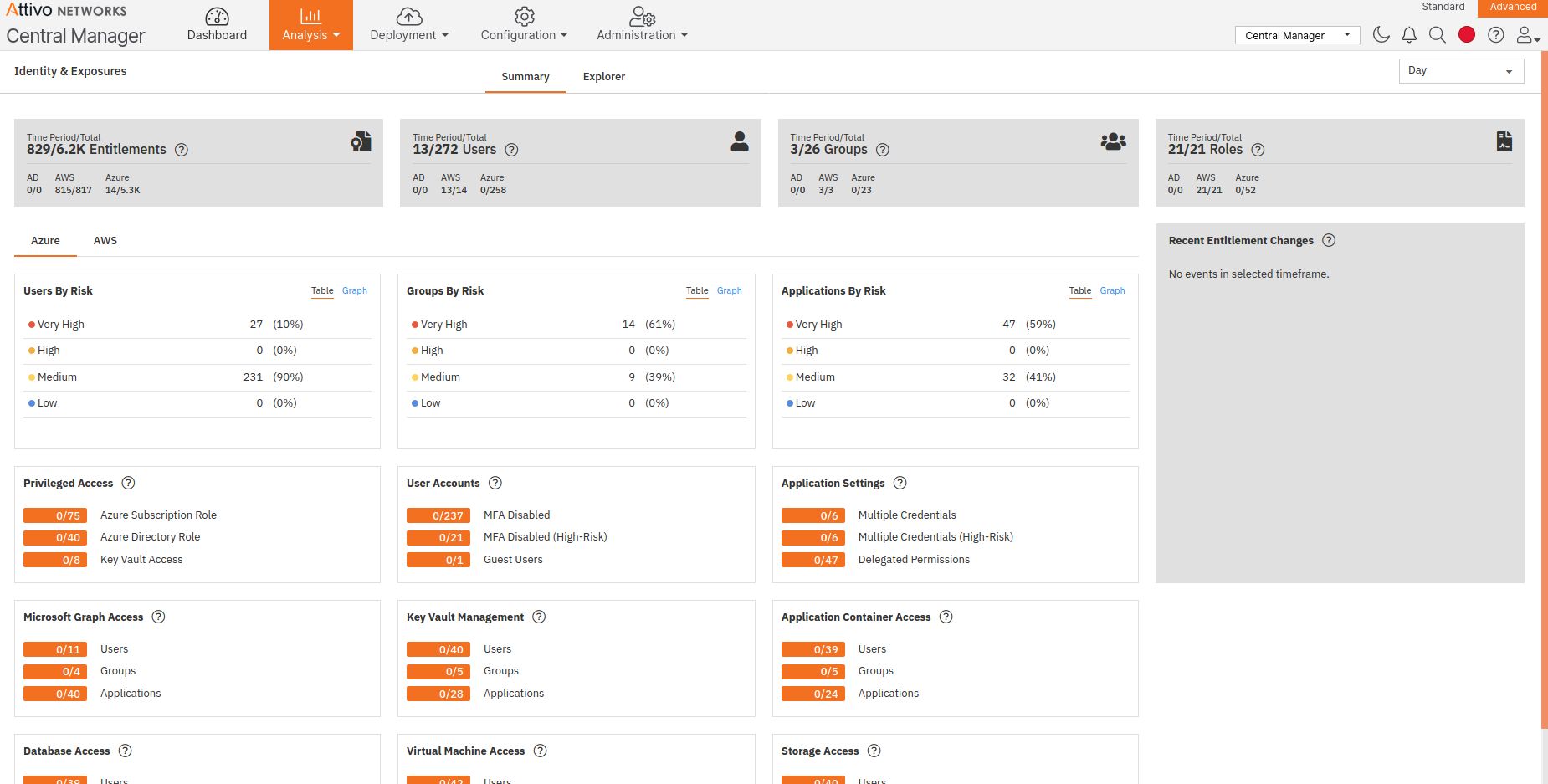Screen dimensions: 1548x784
Task: Click Privileged Access help icon
Action: coord(128,483)
